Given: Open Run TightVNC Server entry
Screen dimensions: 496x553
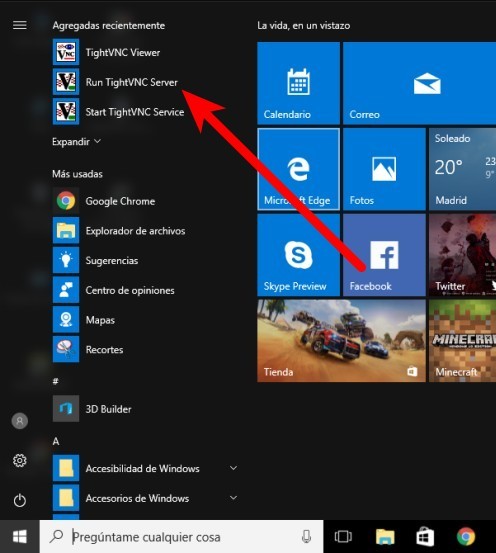Looking at the screenshot, I should pyautogui.click(x=145, y=82).
